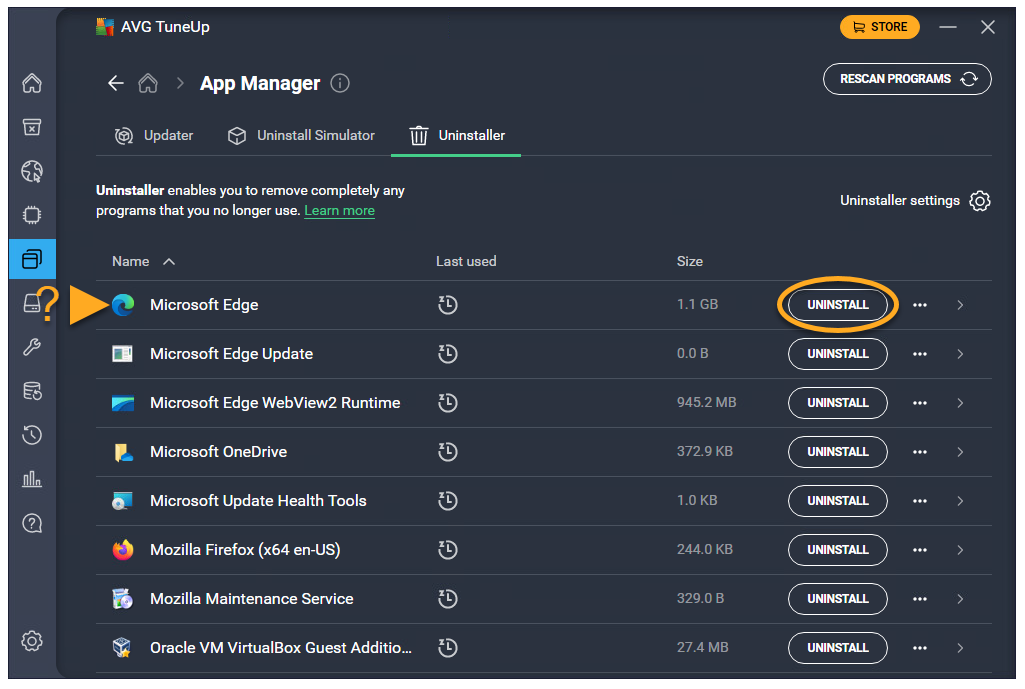
Task: Expand details chevron for Mozilla Firefox row
Action: (x=960, y=550)
